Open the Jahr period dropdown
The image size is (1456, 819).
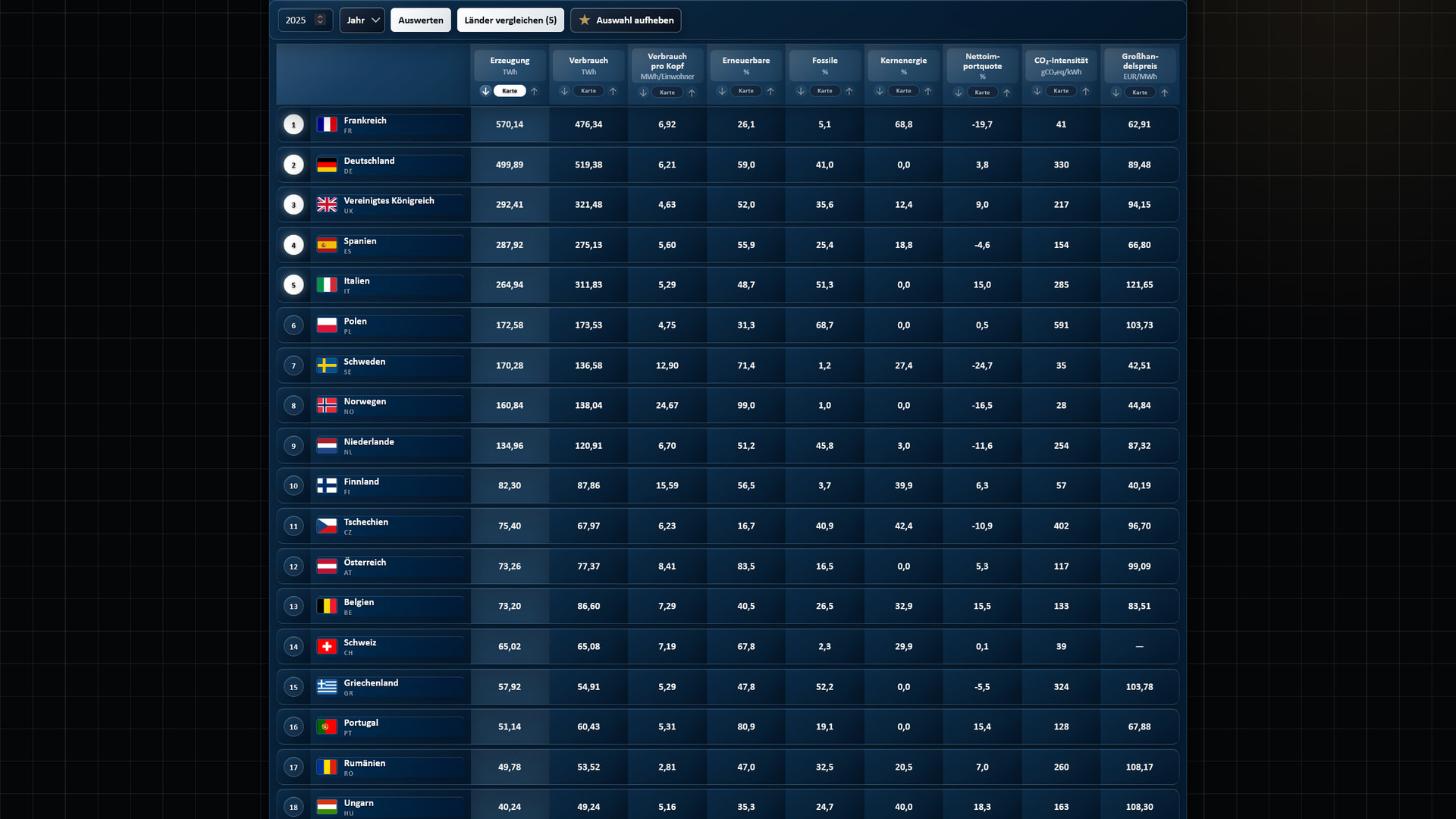(x=362, y=20)
